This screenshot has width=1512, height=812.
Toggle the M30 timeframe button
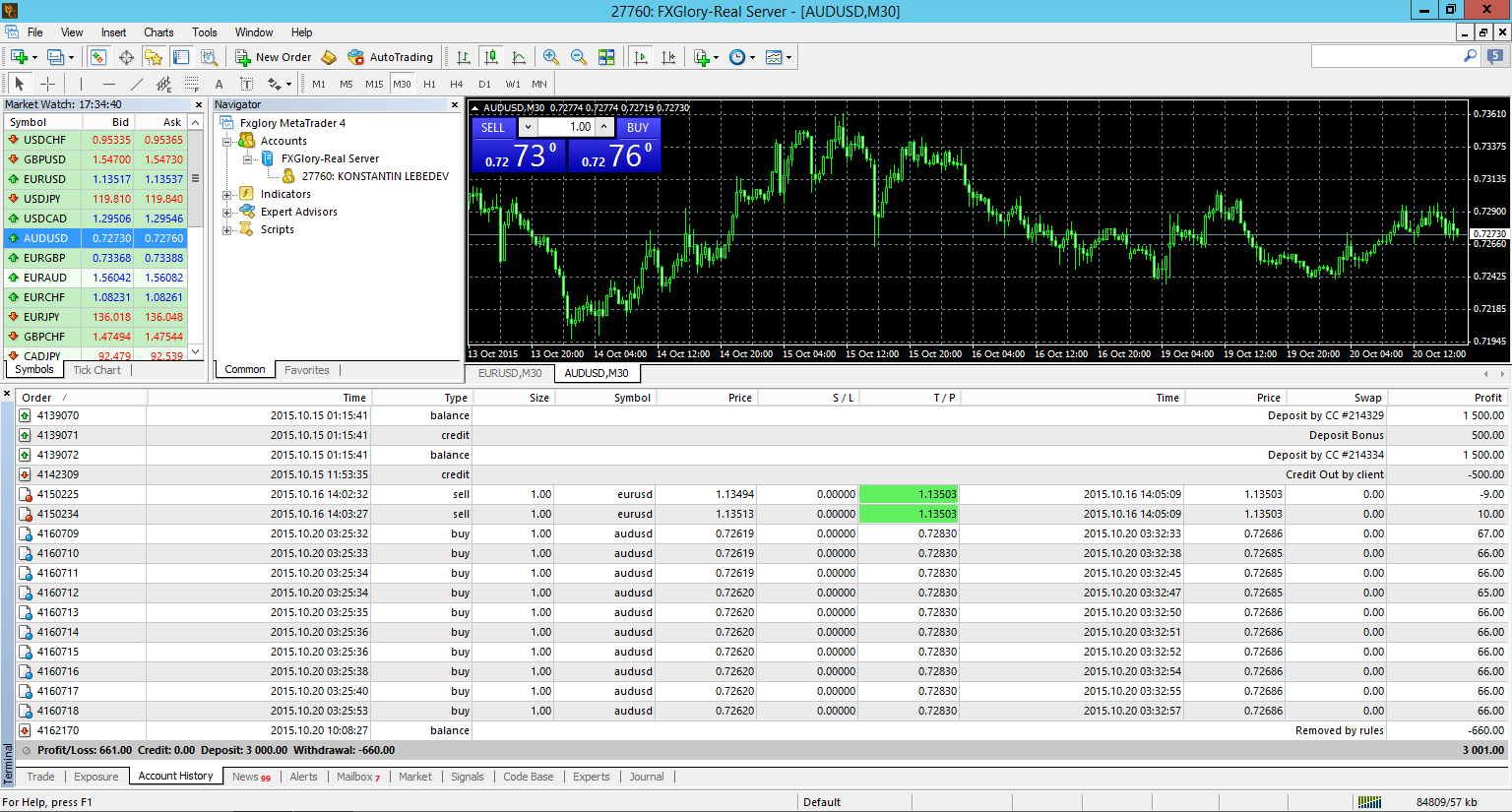[402, 84]
